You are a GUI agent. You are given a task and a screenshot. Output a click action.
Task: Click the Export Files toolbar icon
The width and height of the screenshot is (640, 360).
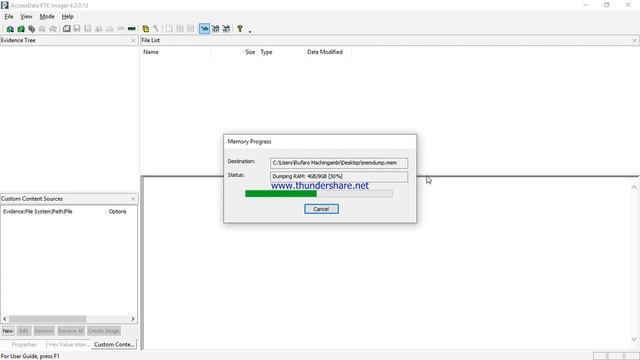point(169,29)
